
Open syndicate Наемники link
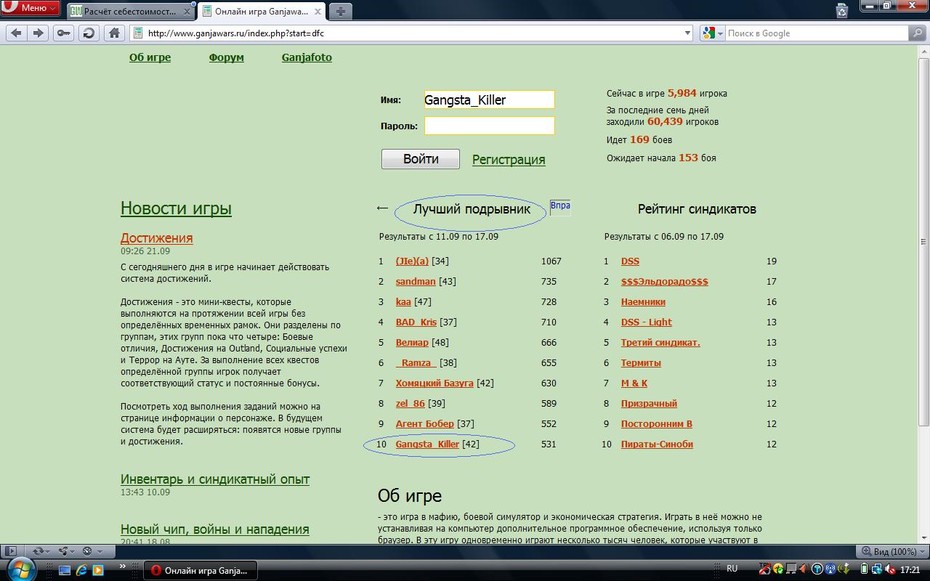[643, 302]
